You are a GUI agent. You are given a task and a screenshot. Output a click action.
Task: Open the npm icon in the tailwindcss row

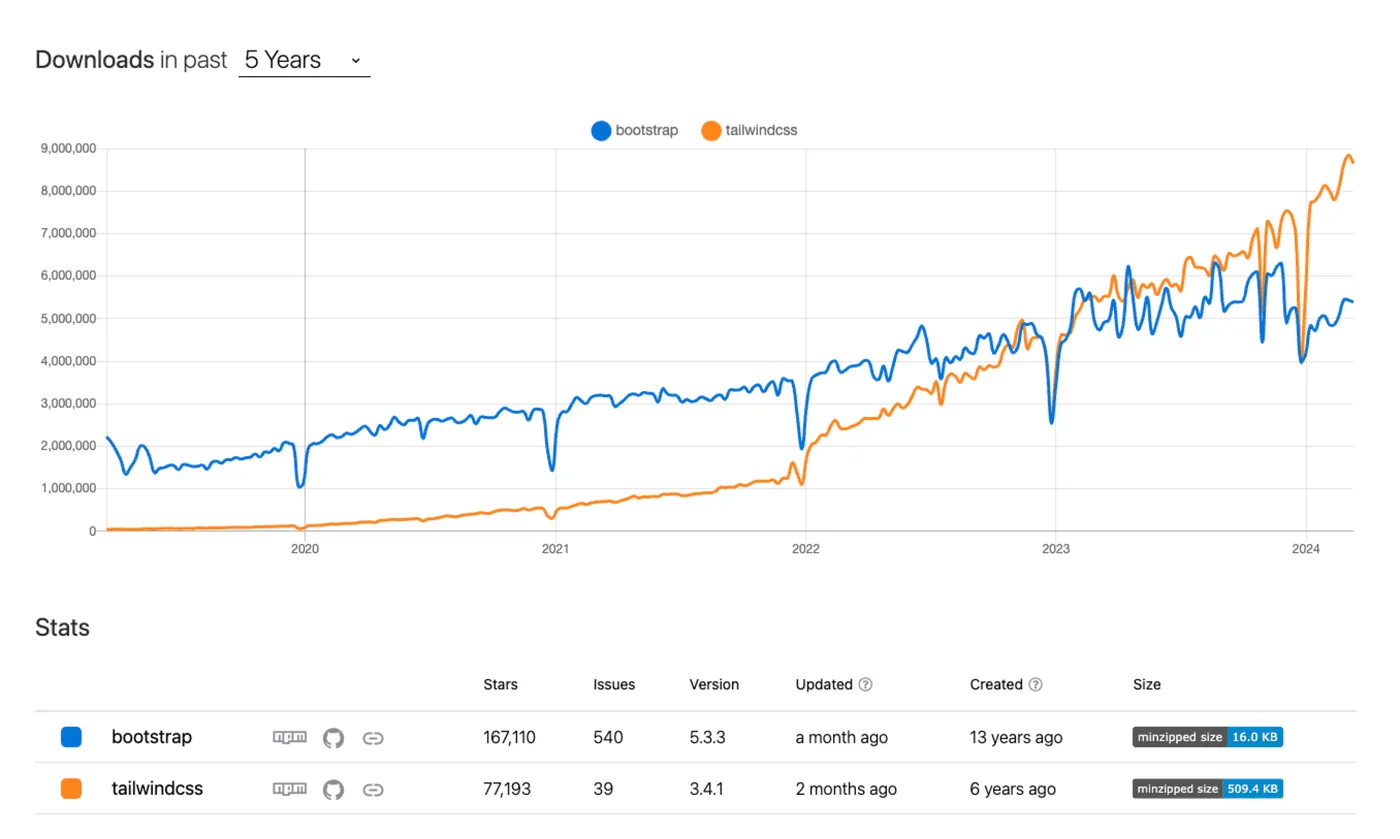click(x=289, y=789)
